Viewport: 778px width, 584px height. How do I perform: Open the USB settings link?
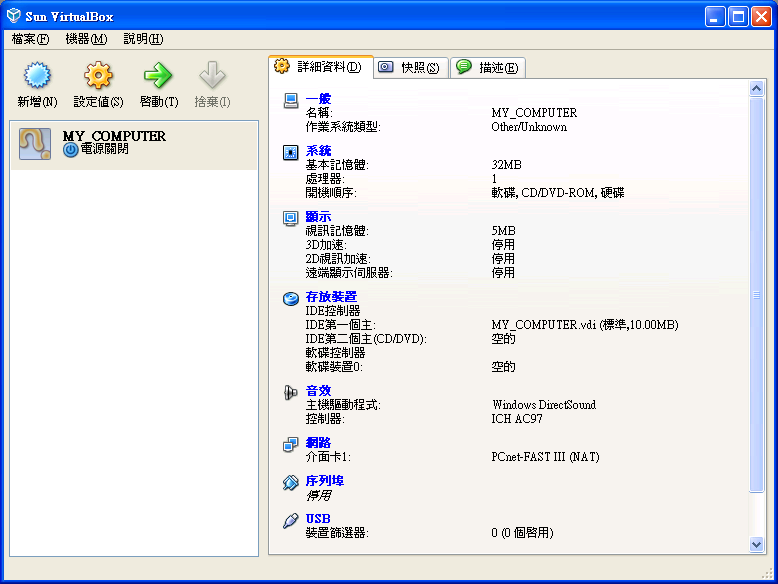coord(318,519)
